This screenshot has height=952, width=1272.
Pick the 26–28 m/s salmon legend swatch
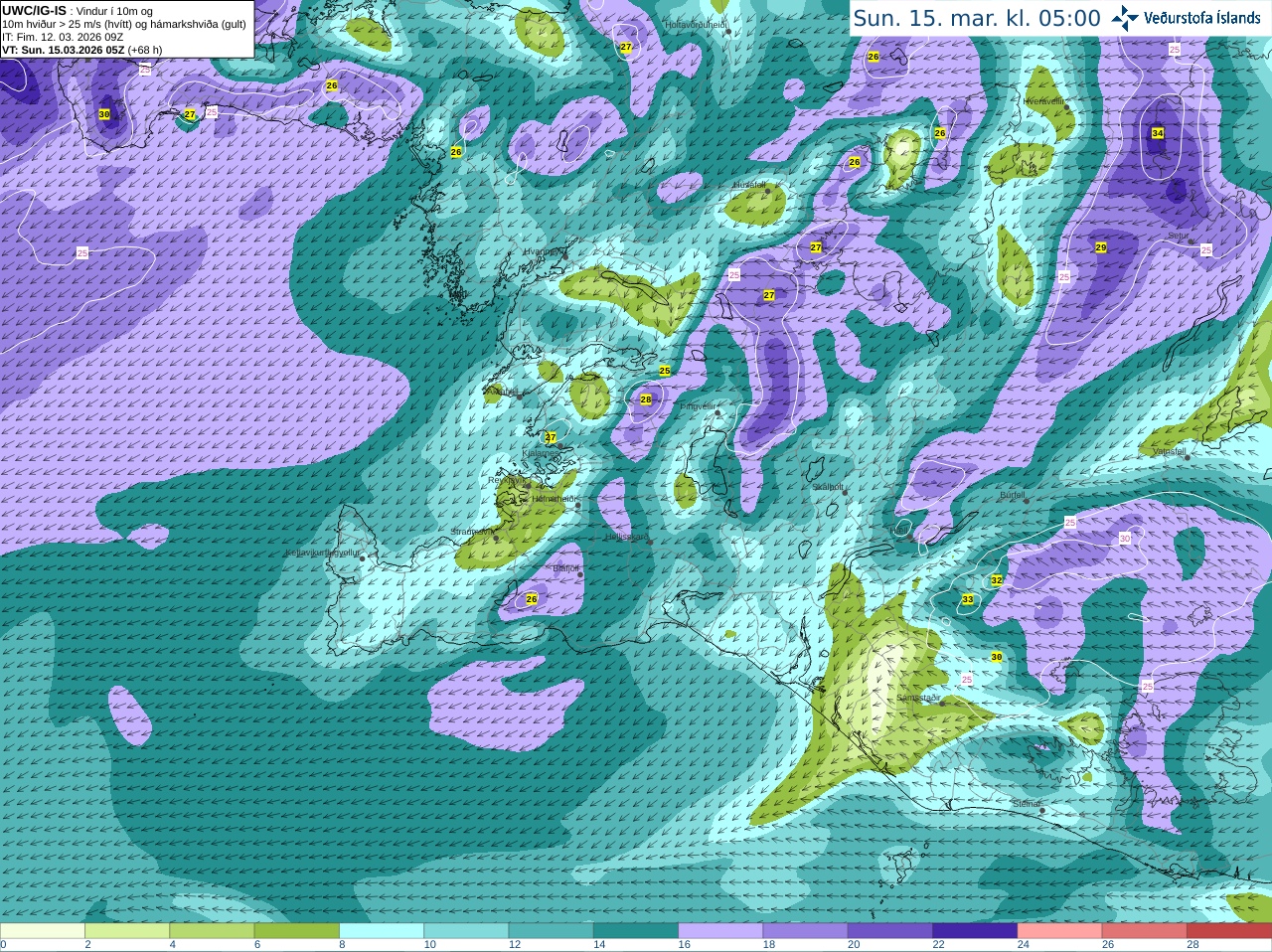pos(1145,931)
